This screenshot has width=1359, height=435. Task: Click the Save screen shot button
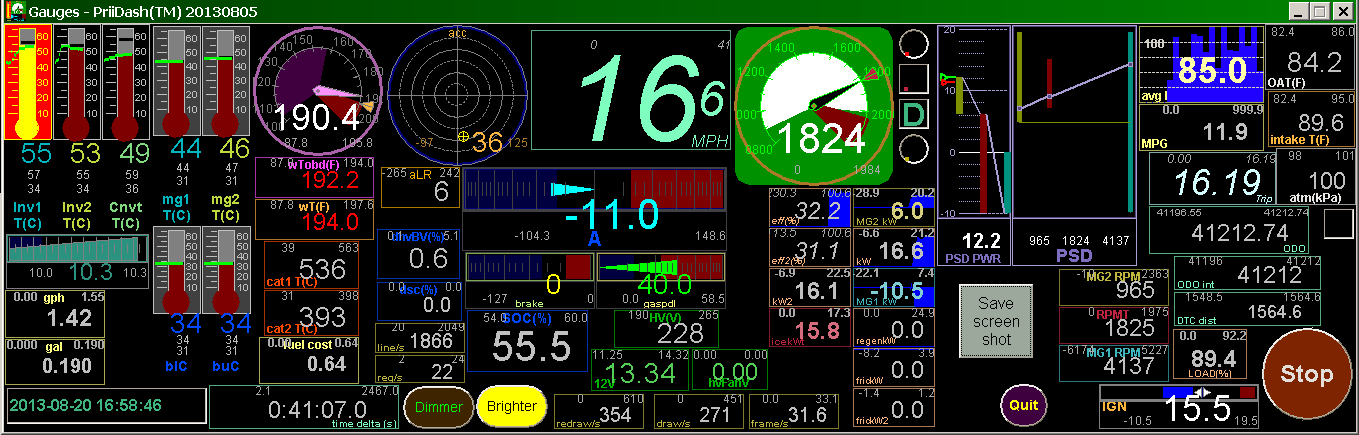(996, 320)
